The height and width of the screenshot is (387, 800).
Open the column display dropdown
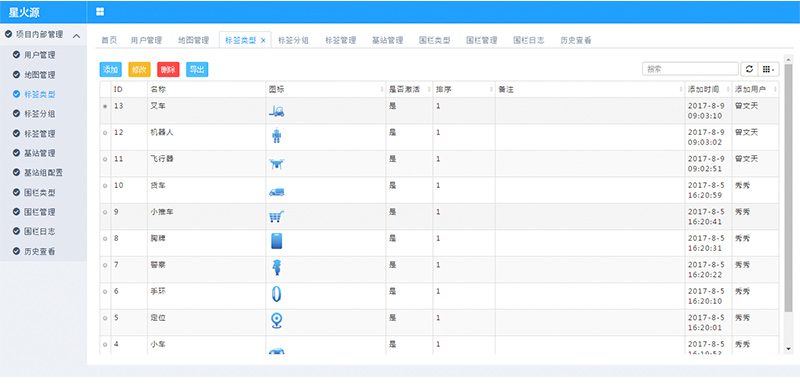point(768,69)
